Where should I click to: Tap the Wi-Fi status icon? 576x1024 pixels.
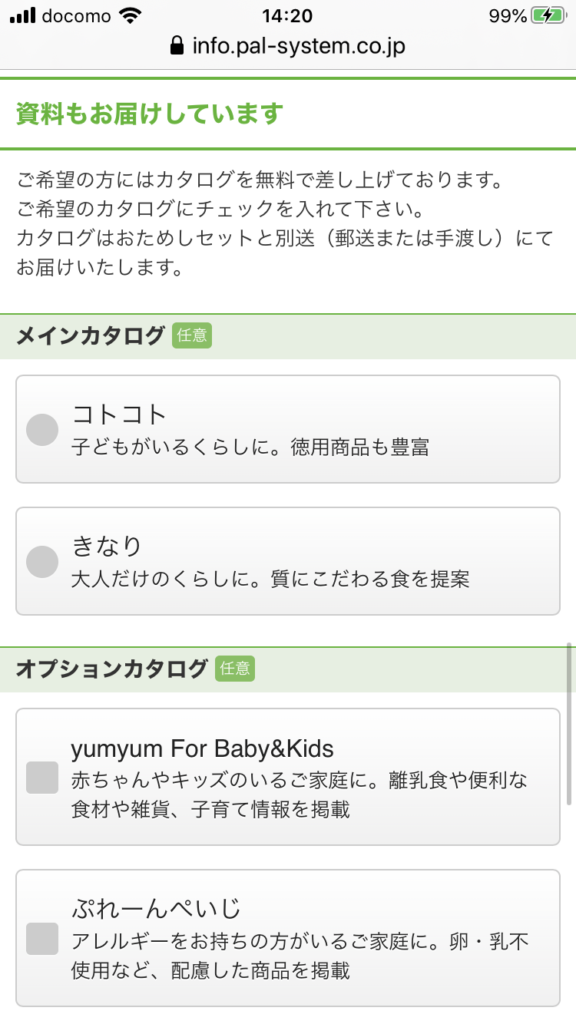coord(131,16)
